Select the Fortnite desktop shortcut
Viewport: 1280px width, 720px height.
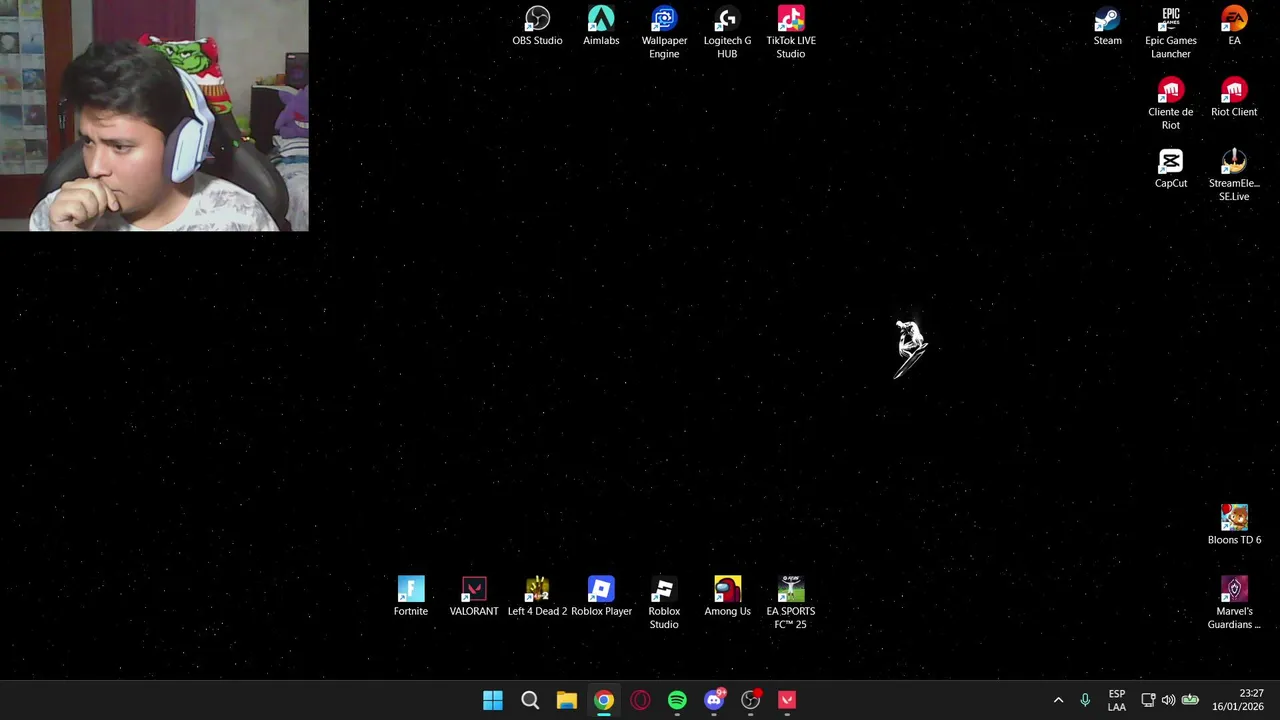[411, 596]
